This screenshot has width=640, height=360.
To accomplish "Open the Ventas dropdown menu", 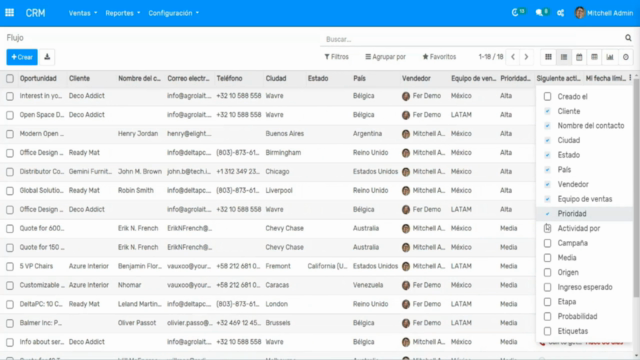I will click(x=83, y=13).
